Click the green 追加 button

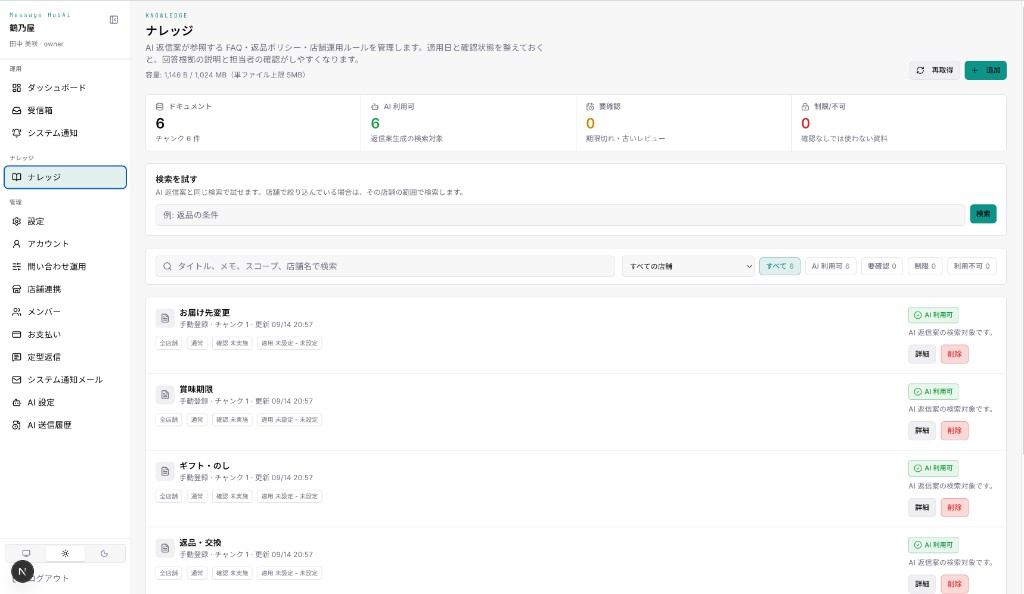[985, 70]
